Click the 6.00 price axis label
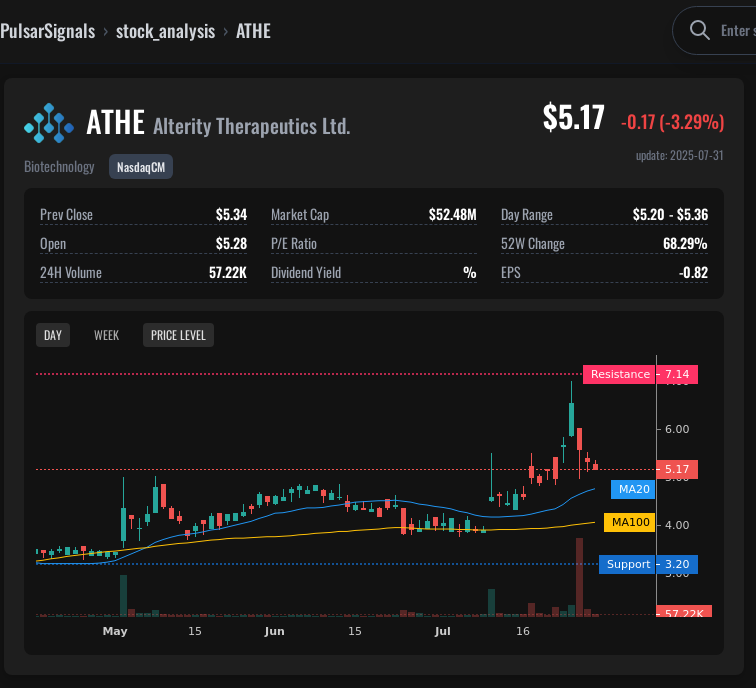Screen dimensions: 756x688 point(677,429)
